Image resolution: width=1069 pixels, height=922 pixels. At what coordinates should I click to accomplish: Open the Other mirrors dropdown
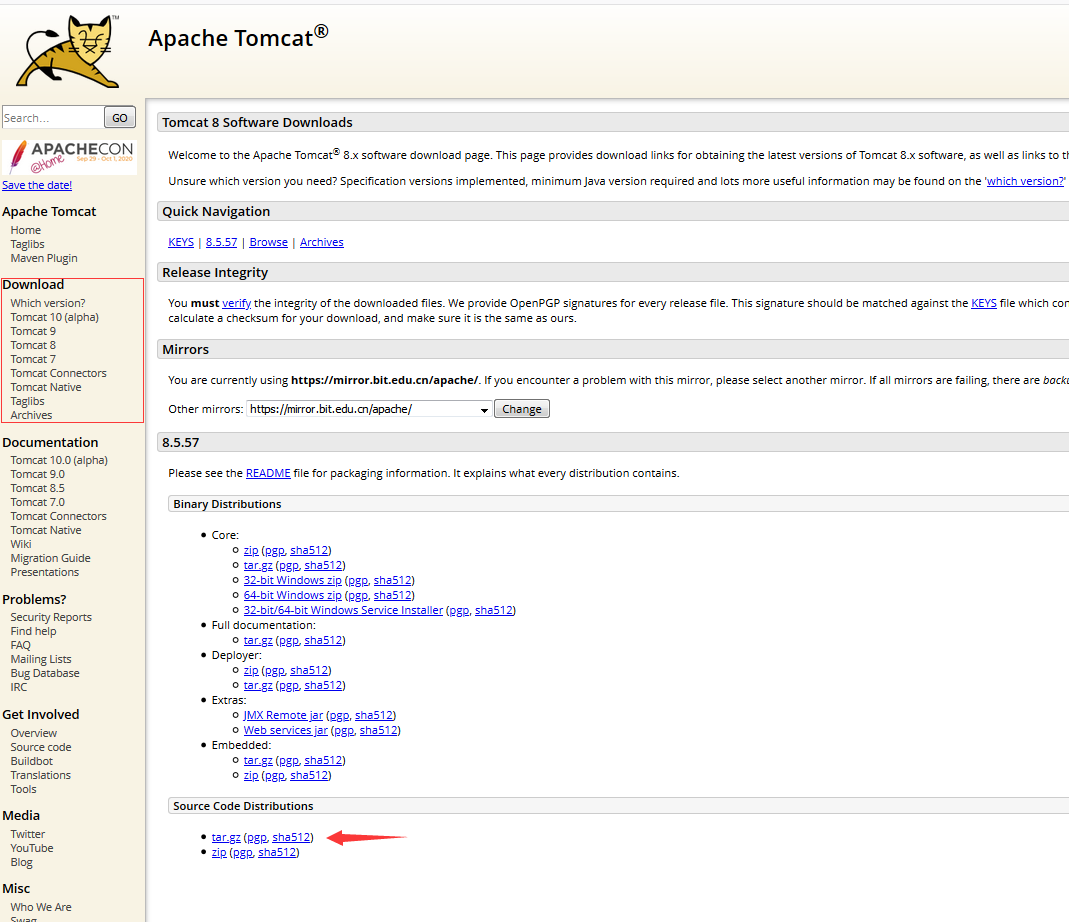pyautogui.click(x=369, y=409)
